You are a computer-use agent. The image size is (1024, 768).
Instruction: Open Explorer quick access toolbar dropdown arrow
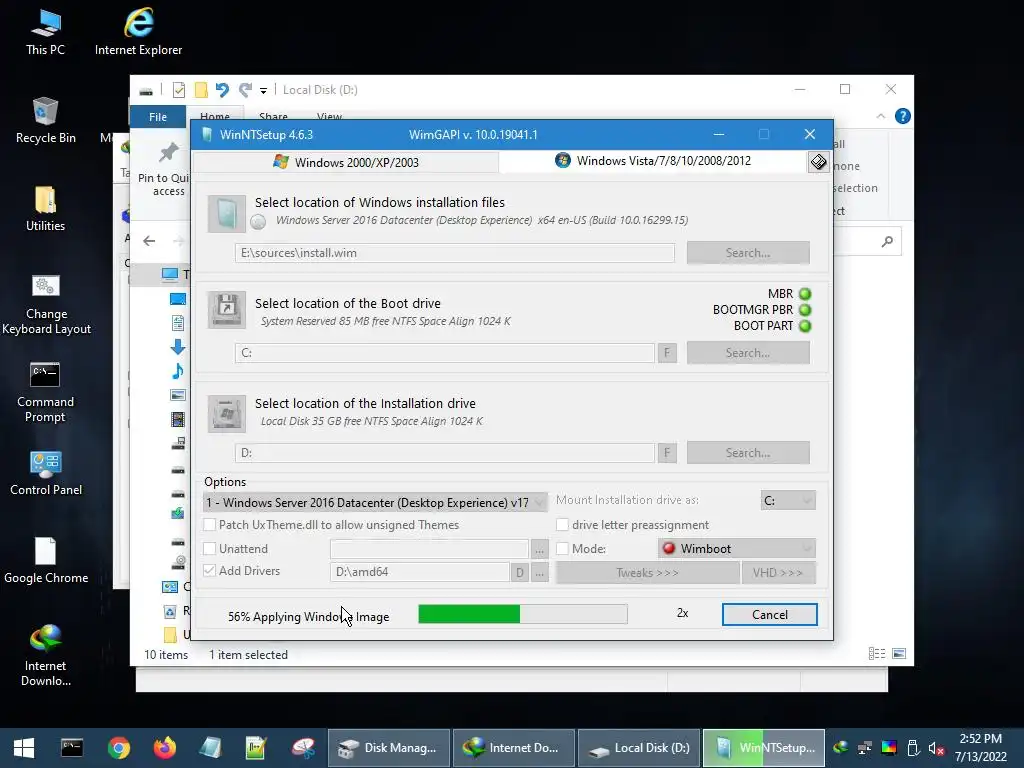coord(263,90)
